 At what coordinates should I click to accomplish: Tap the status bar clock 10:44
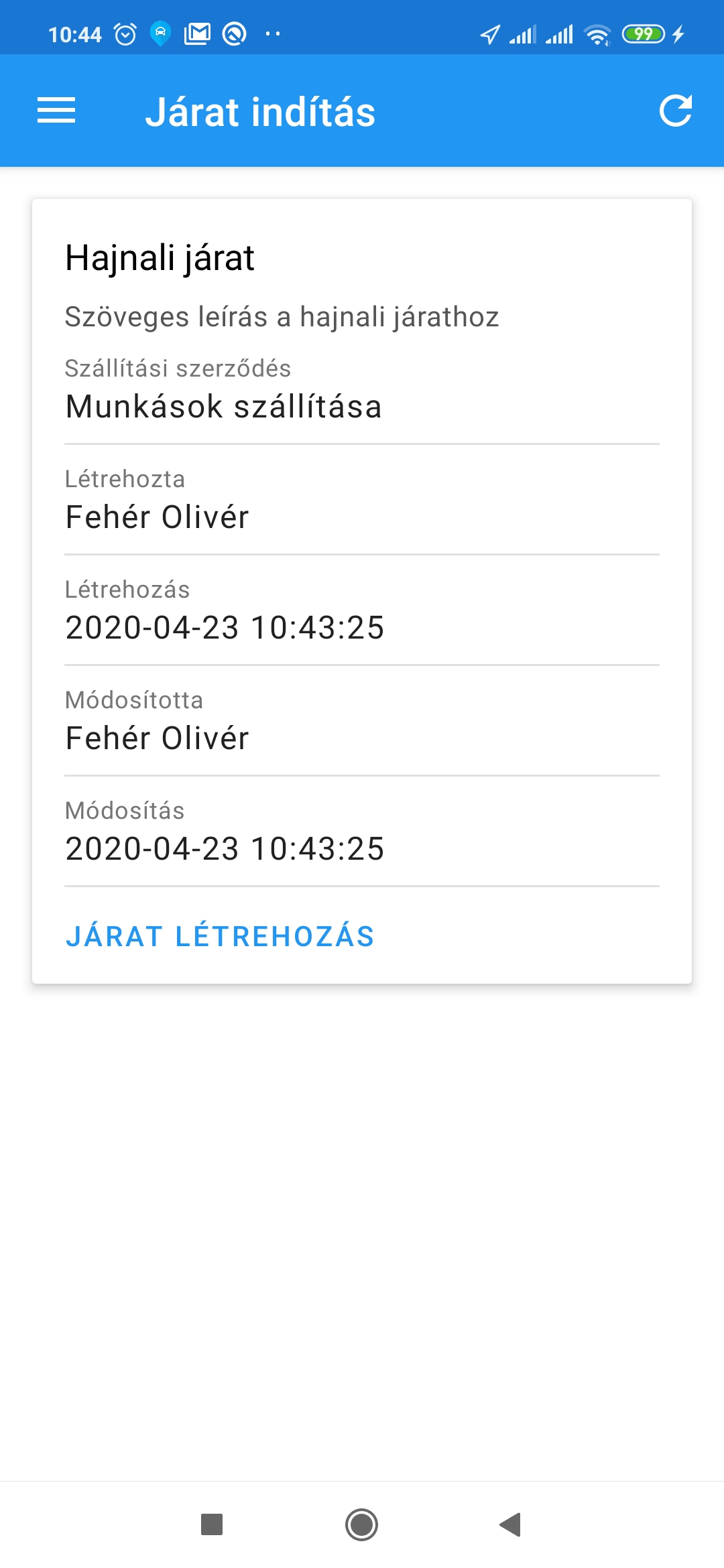pos(74,34)
